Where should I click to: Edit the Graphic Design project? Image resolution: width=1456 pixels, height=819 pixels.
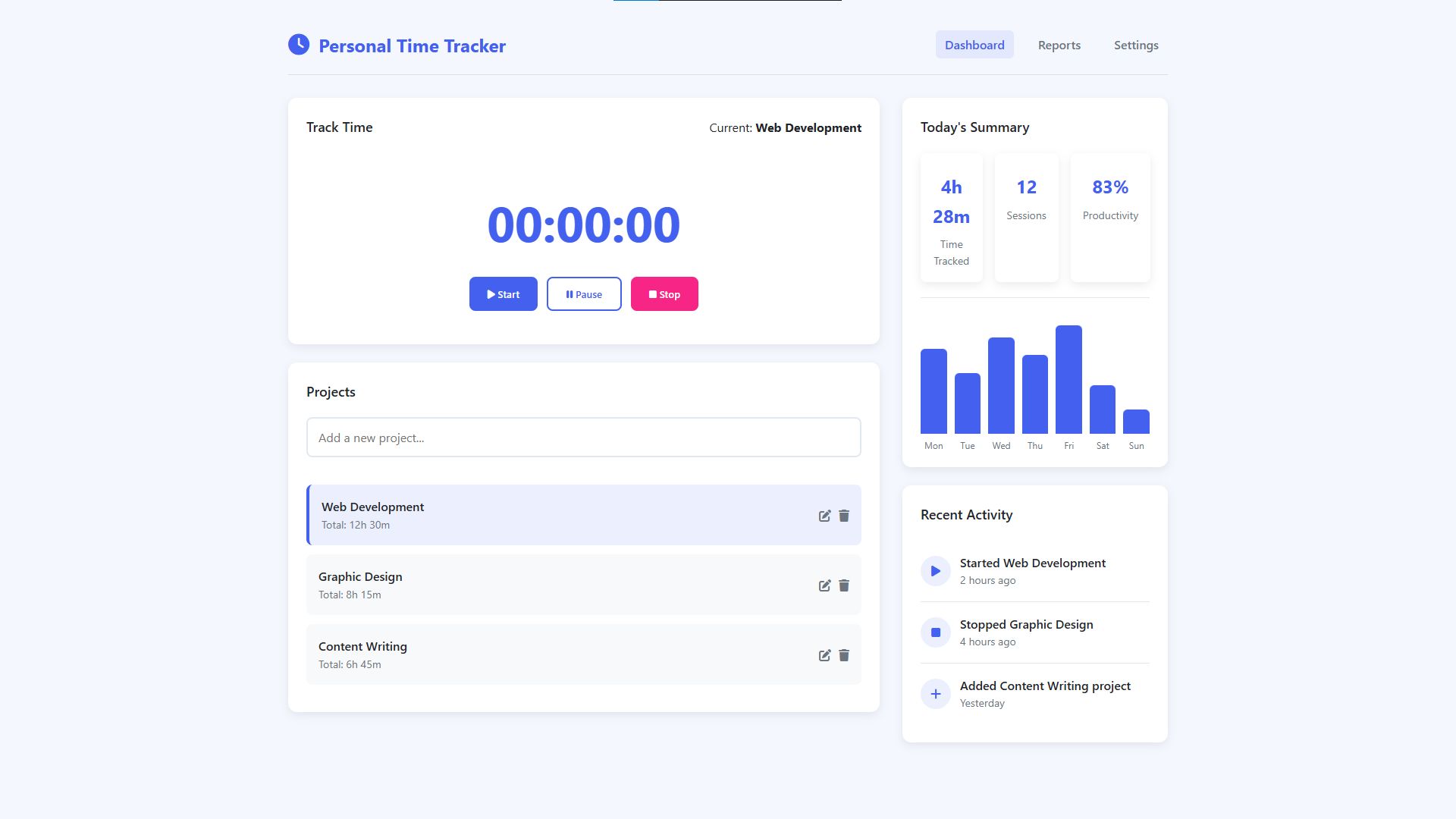pyautogui.click(x=824, y=585)
